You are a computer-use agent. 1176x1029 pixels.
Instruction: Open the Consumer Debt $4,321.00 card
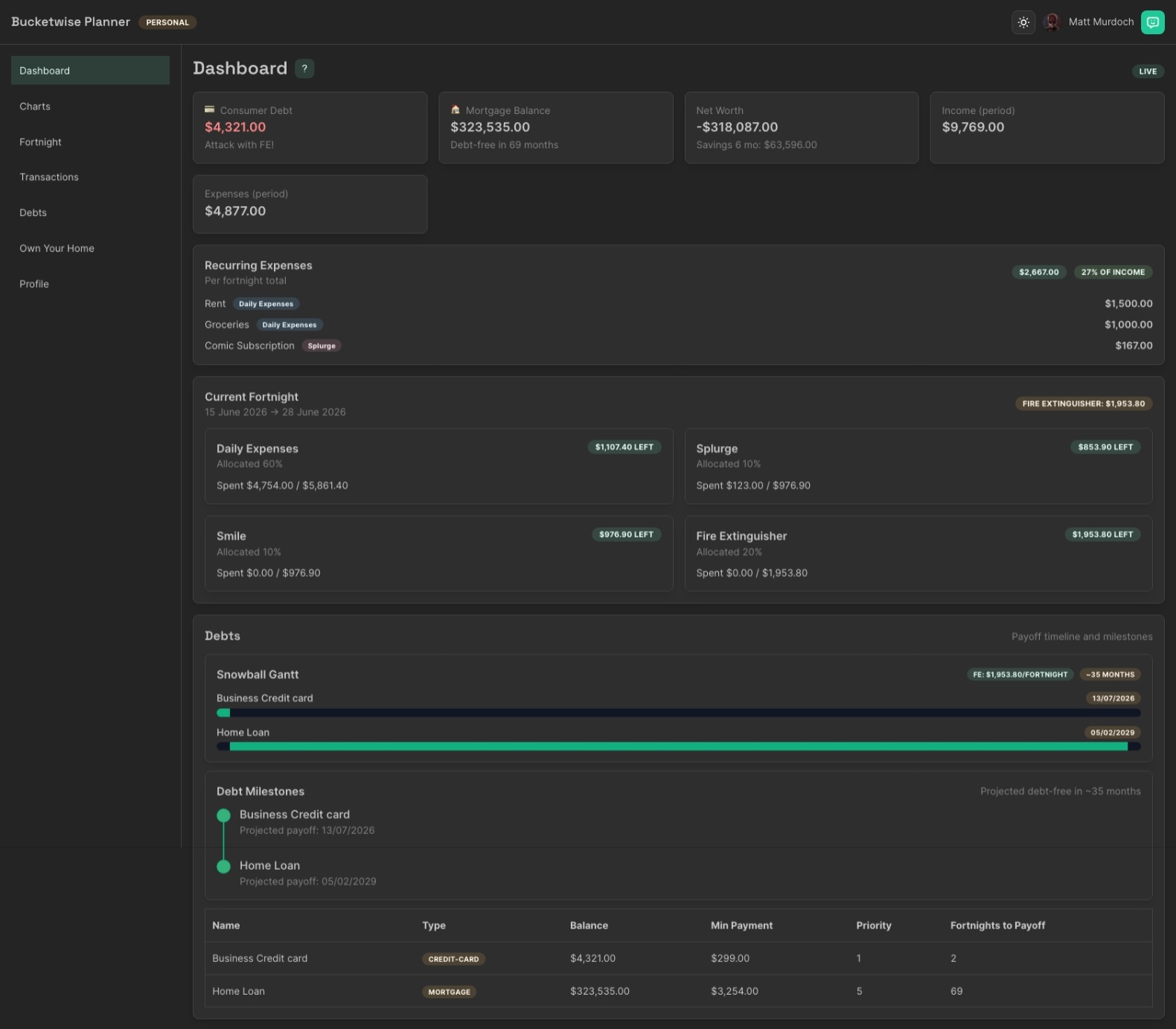(310, 127)
